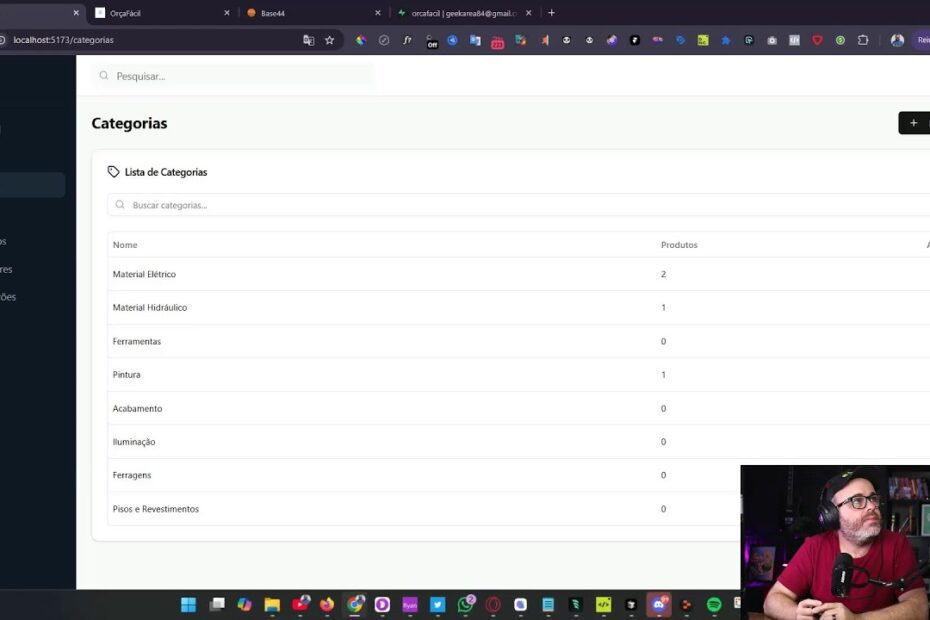Launch Spotify from the taskbar
The width and height of the screenshot is (930, 620).
pos(713,604)
